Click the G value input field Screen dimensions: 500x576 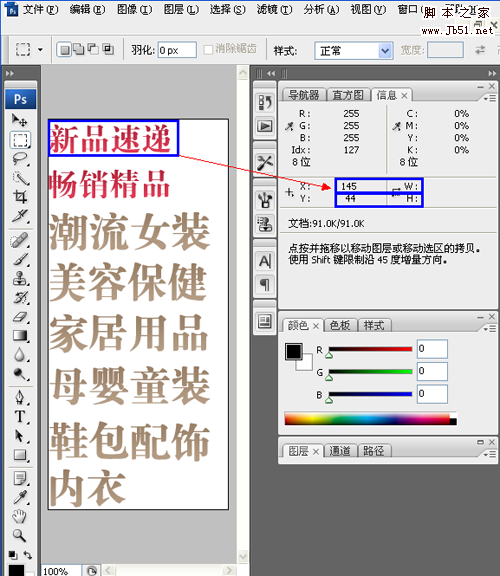click(x=432, y=371)
